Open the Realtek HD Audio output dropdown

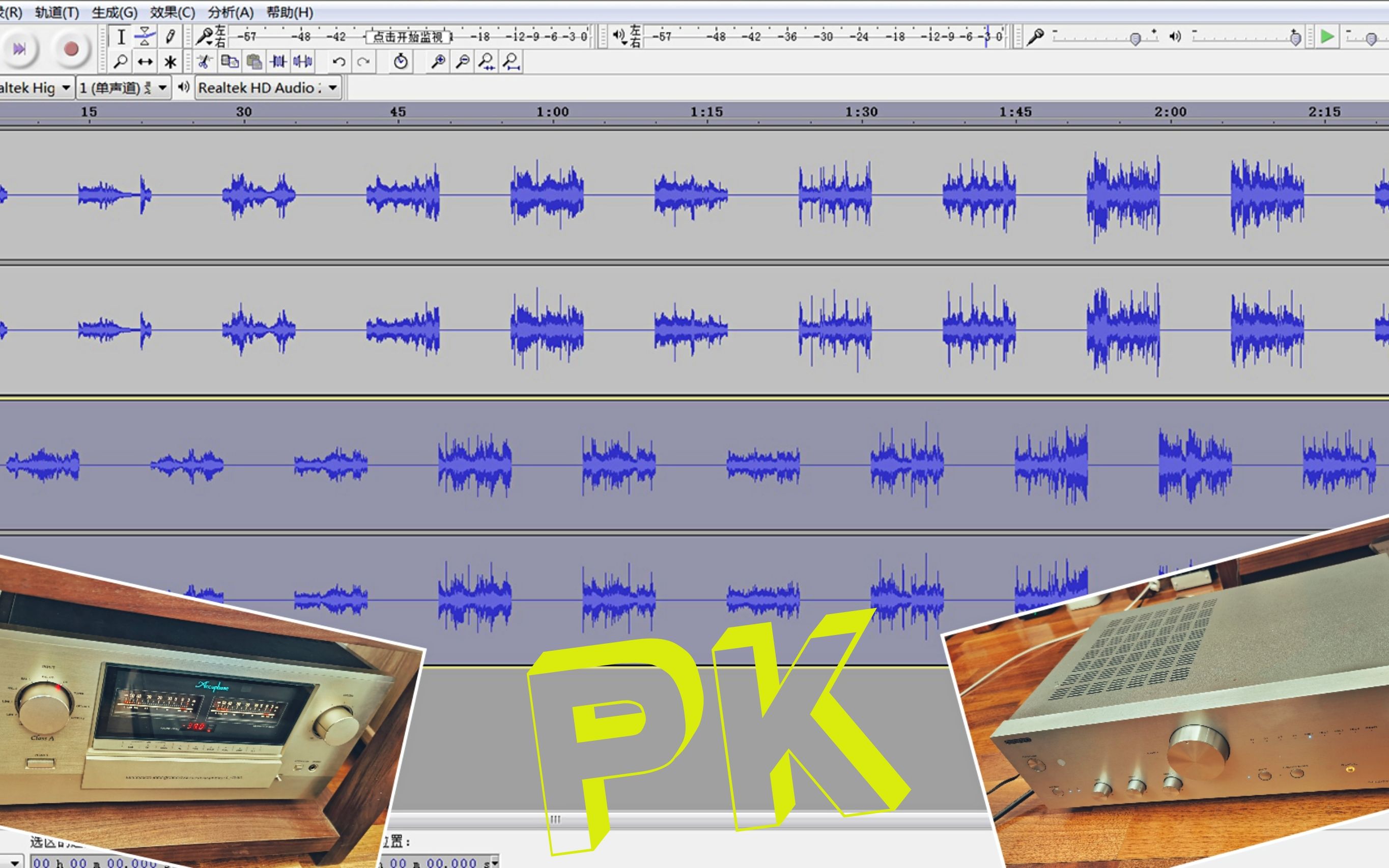coord(268,88)
